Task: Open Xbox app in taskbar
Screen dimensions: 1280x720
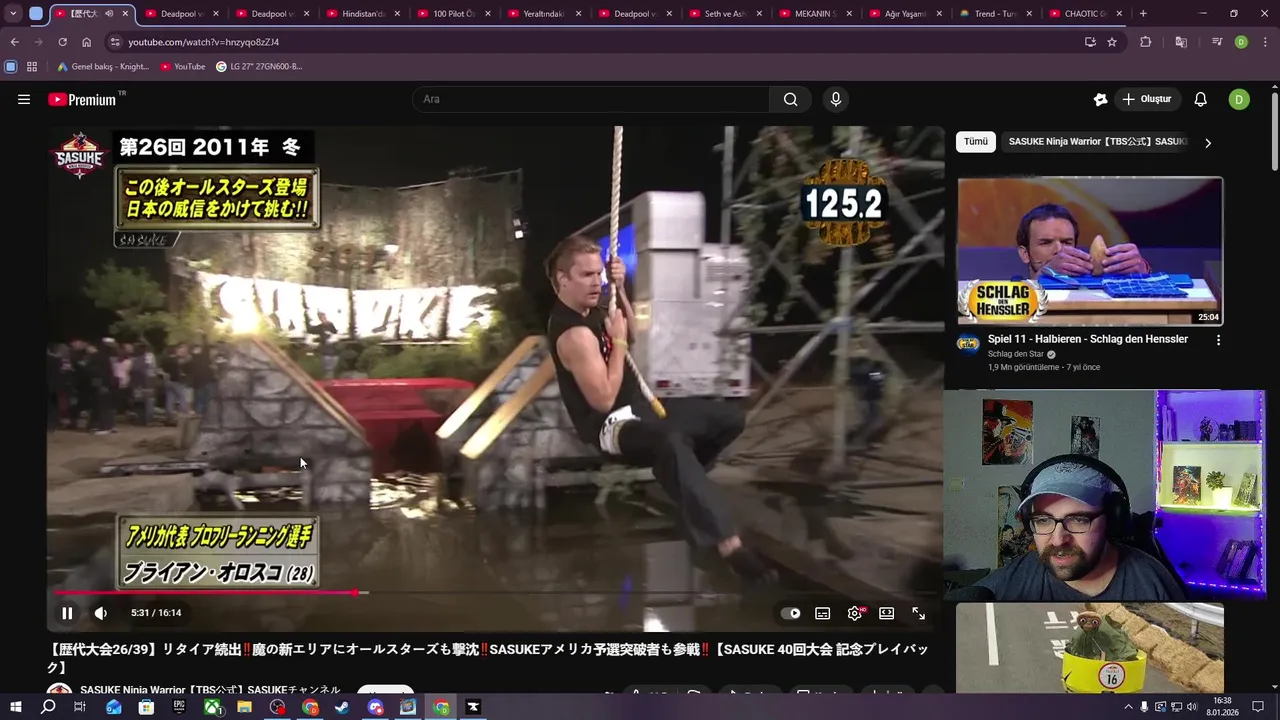Action: click(x=212, y=707)
